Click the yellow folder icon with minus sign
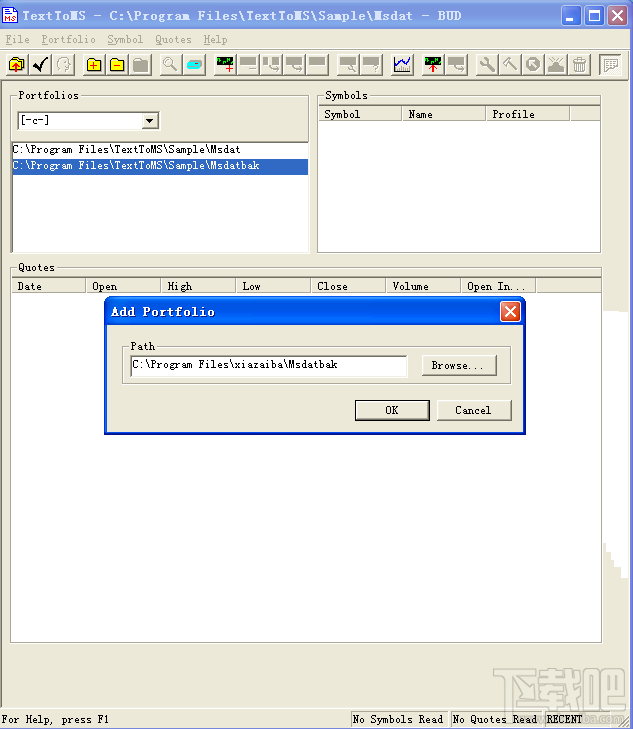The image size is (633, 729). click(x=117, y=65)
